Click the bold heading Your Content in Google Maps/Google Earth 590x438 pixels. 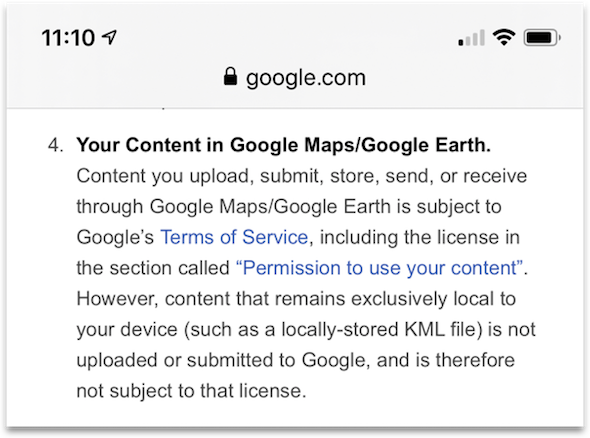click(284, 145)
